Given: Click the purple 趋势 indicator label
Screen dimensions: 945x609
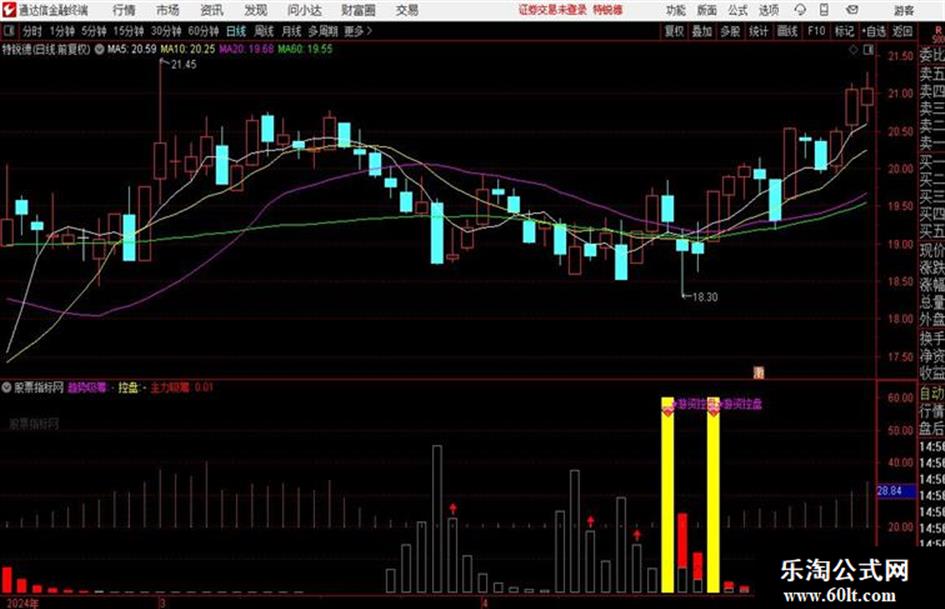Looking at the screenshot, I should click(86, 387).
